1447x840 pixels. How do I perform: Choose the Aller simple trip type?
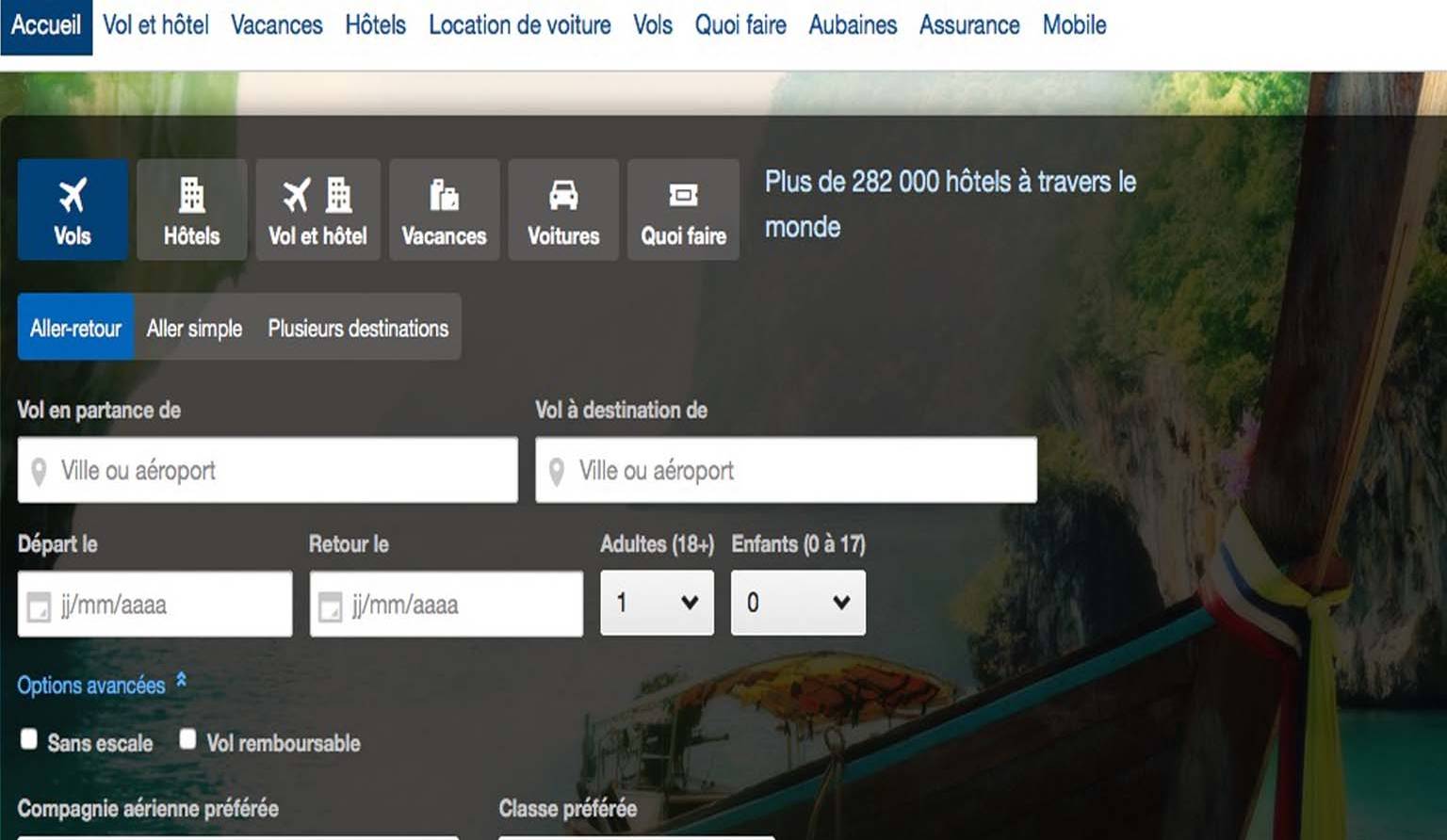195,327
